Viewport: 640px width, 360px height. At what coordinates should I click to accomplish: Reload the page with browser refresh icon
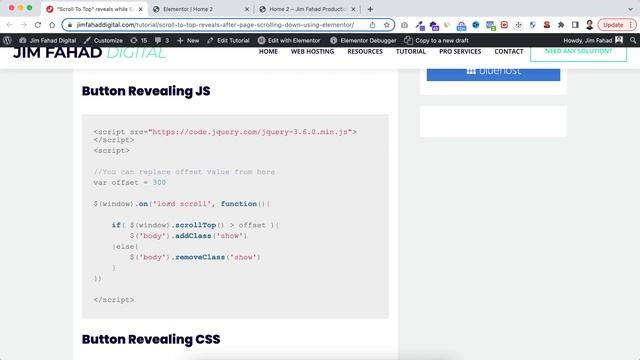38,25
